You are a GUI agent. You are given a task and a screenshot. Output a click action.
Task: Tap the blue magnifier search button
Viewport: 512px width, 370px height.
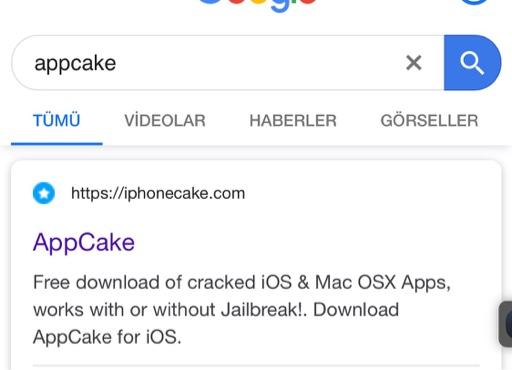[472, 63]
